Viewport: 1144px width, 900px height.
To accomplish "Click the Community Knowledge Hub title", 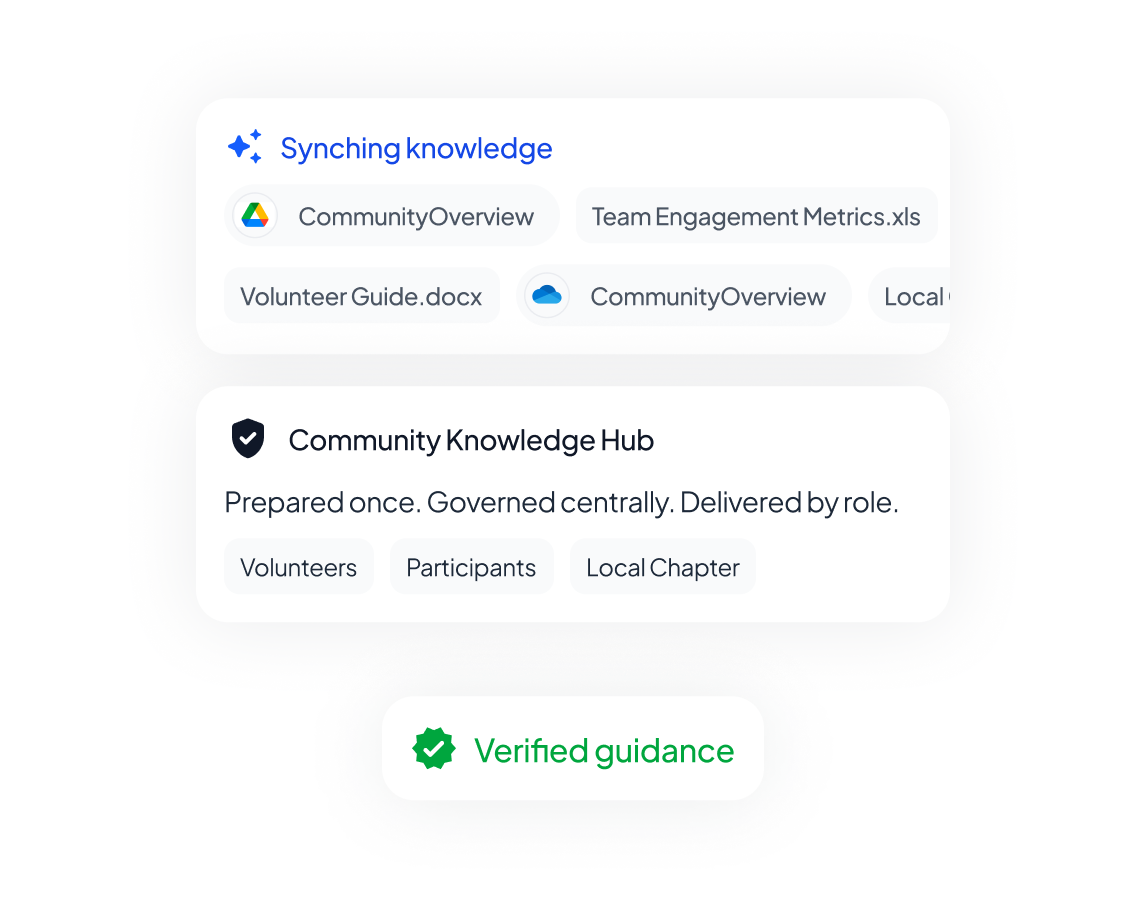I will pyautogui.click(x=471, y=440).
